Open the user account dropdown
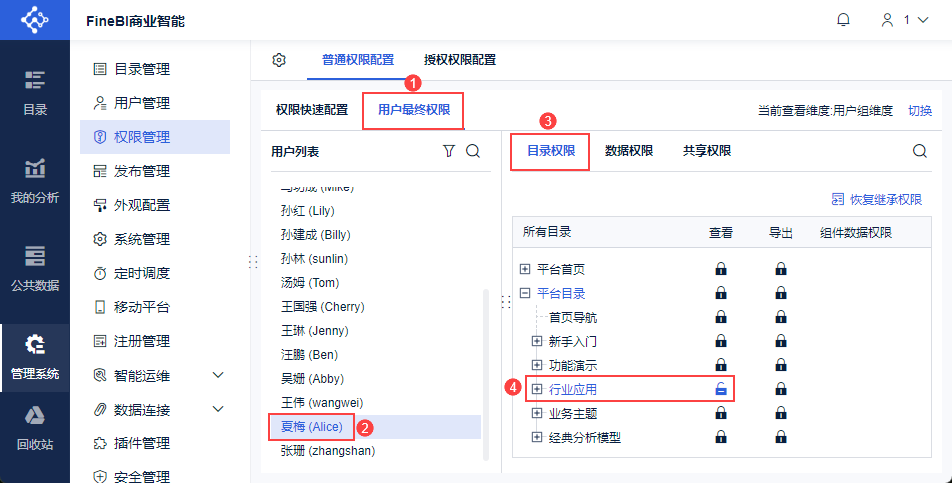Viewport: 952px width, 483px height. 903,20
